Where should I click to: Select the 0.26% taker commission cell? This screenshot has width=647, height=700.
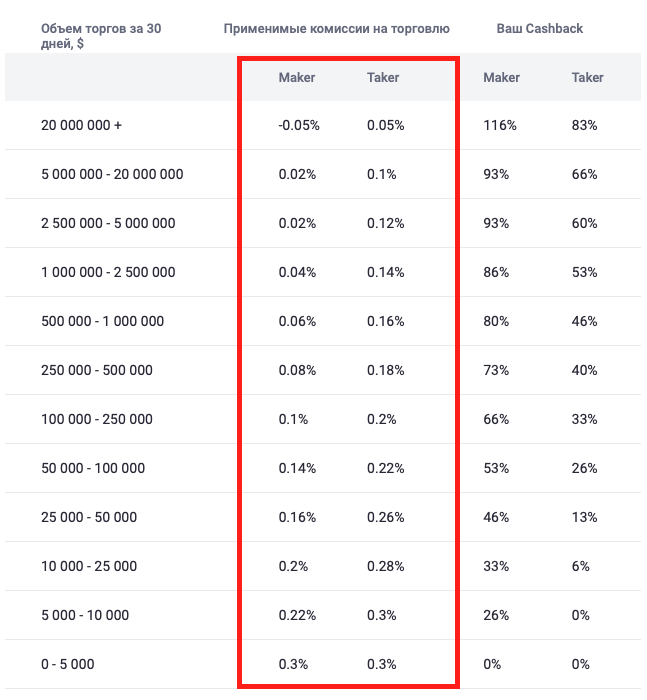(386, 518)
